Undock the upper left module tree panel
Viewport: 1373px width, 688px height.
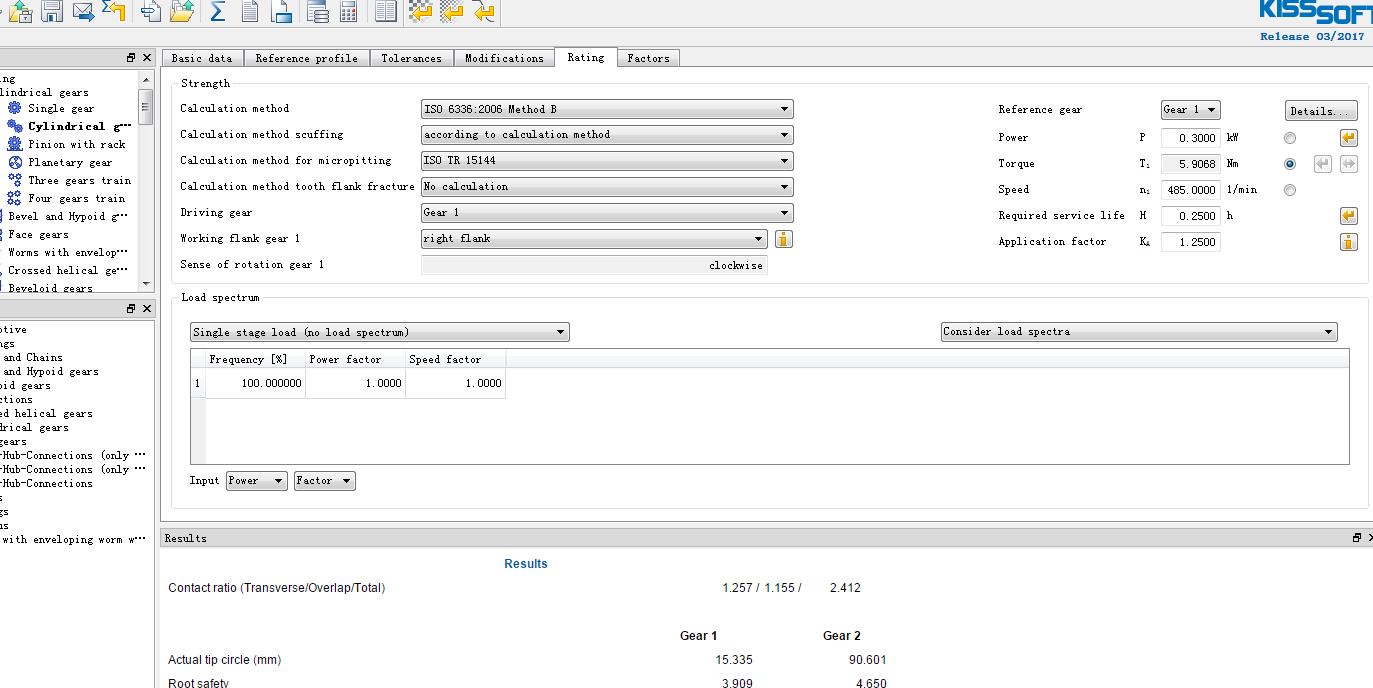pyautogui.click(x=131, y=58)
